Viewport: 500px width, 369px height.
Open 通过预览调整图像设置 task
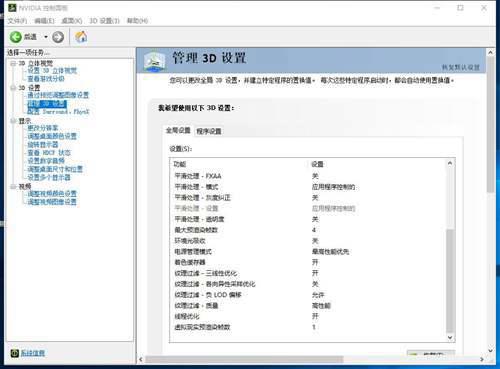pos(58,95)
